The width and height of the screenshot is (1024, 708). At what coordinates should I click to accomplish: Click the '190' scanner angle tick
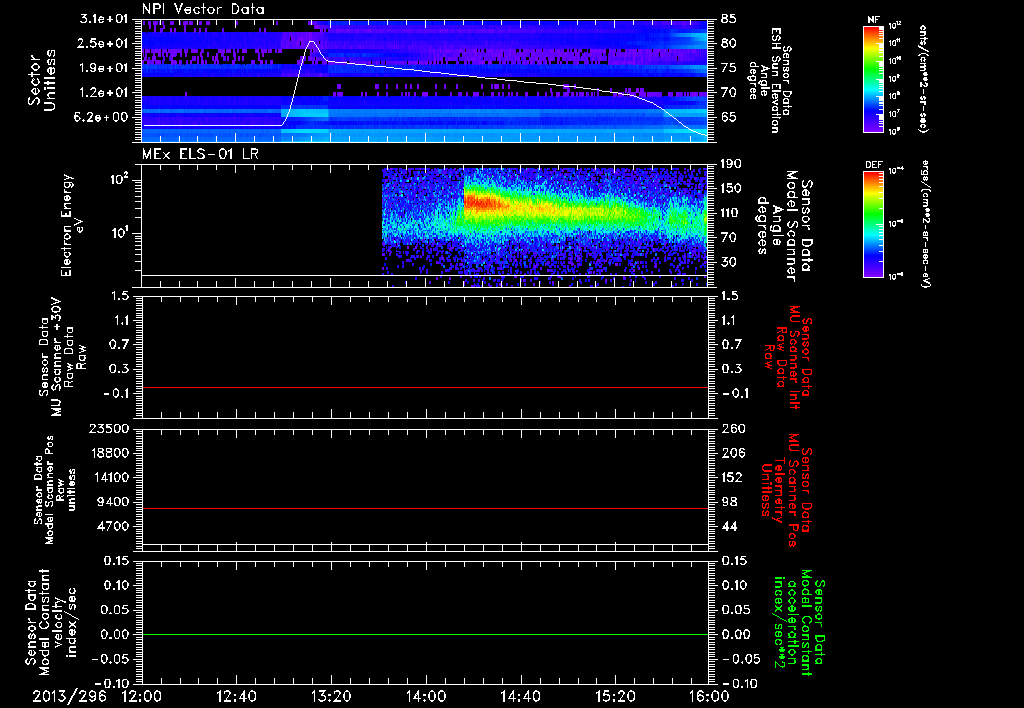(x=730, y=164)
